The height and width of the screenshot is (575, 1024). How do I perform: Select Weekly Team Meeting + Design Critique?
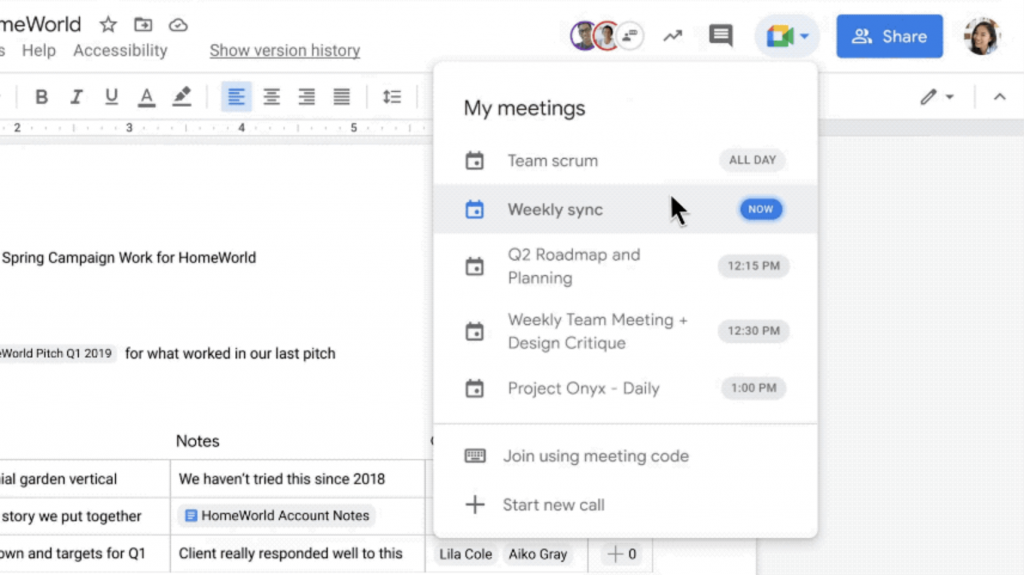625,331
